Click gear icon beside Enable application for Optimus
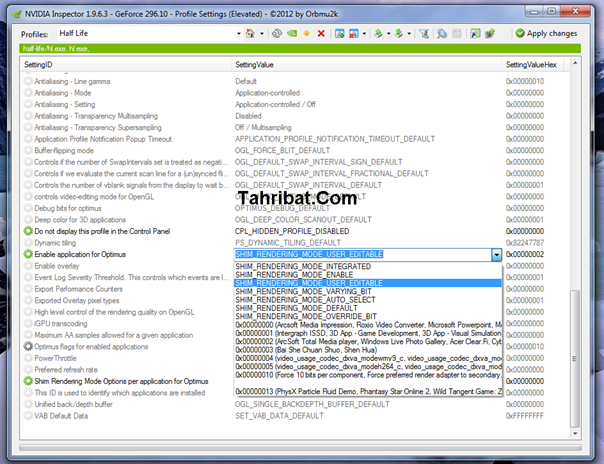Viewport: 604px width, 464px height. click(x=28, y=255)
